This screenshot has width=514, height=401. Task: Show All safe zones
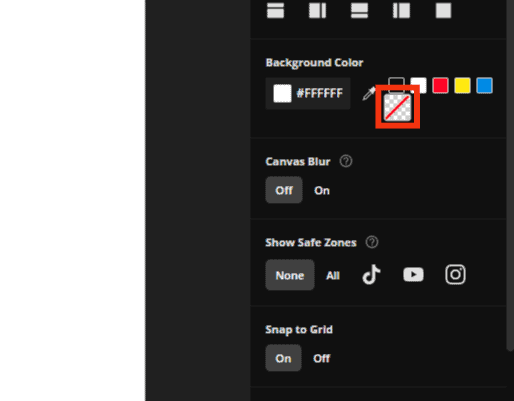pyautogui.click(x=333, y=275)
